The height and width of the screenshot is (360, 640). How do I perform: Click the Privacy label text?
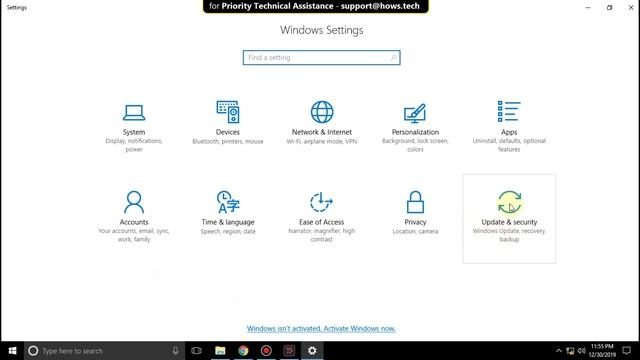pos(415,222)
